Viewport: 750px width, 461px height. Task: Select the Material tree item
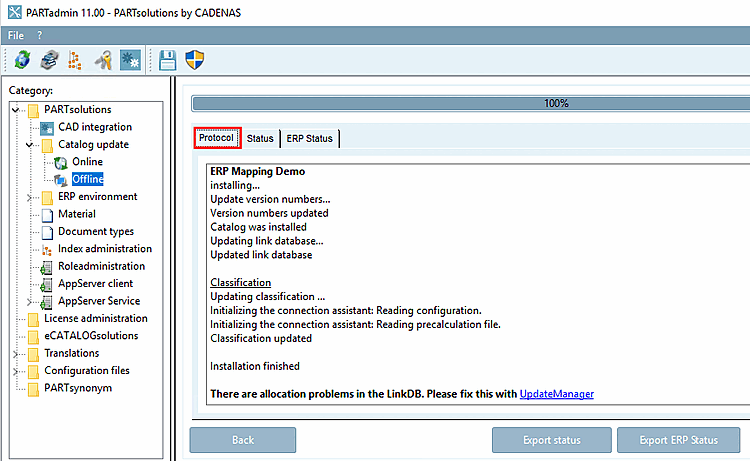(x=77, y=214)
